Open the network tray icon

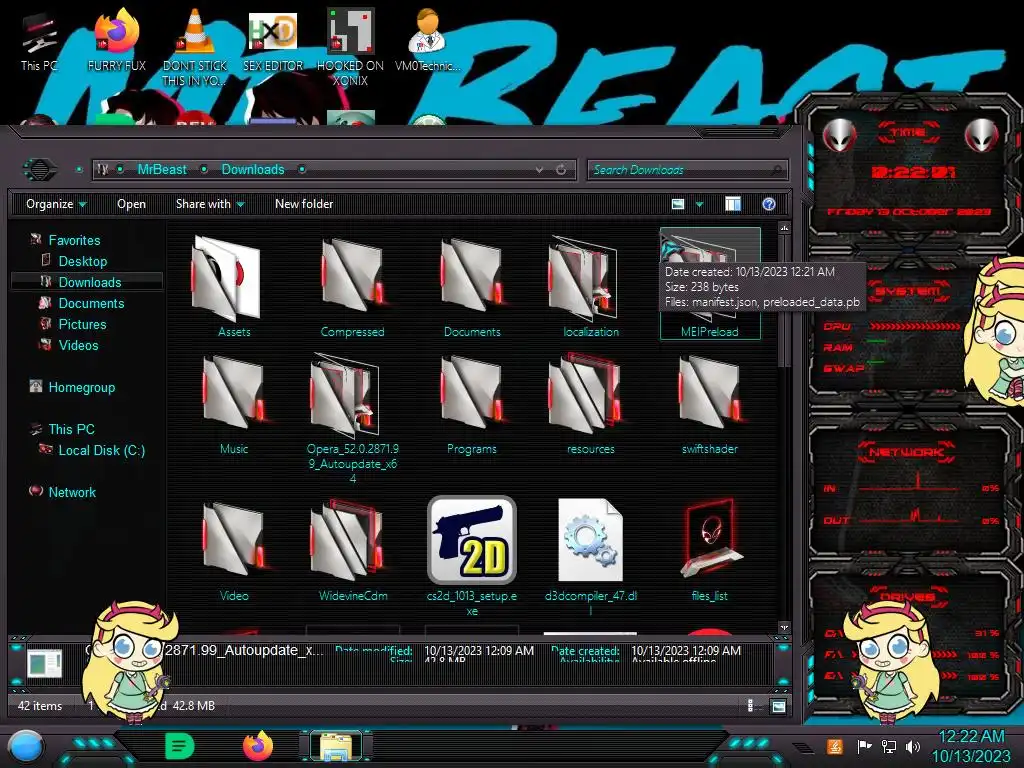coord(889,746)
